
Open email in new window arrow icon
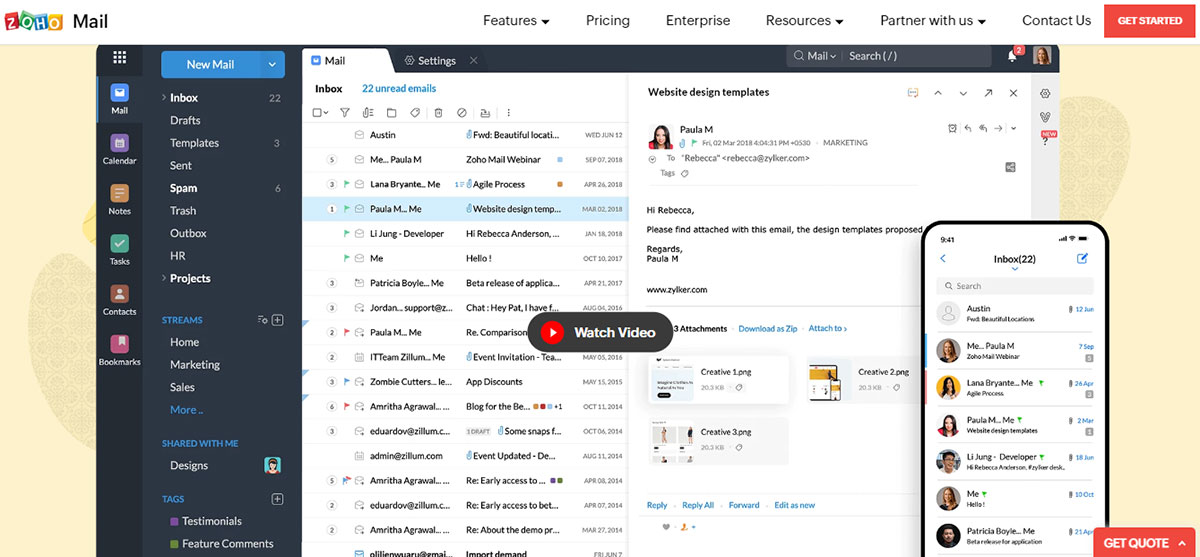[988, 93]
